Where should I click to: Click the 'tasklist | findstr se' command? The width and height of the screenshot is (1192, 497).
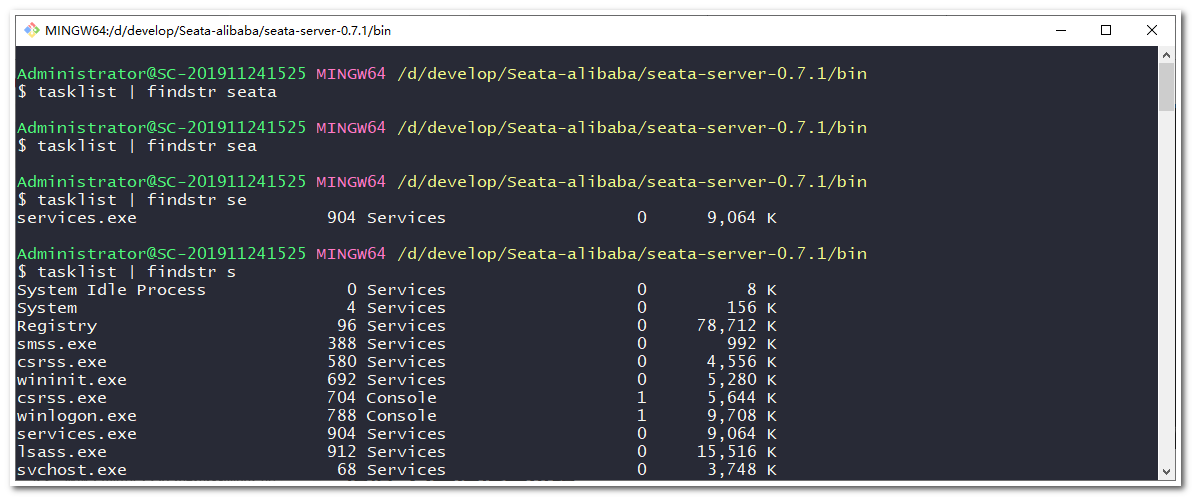[x=142, y=200]
